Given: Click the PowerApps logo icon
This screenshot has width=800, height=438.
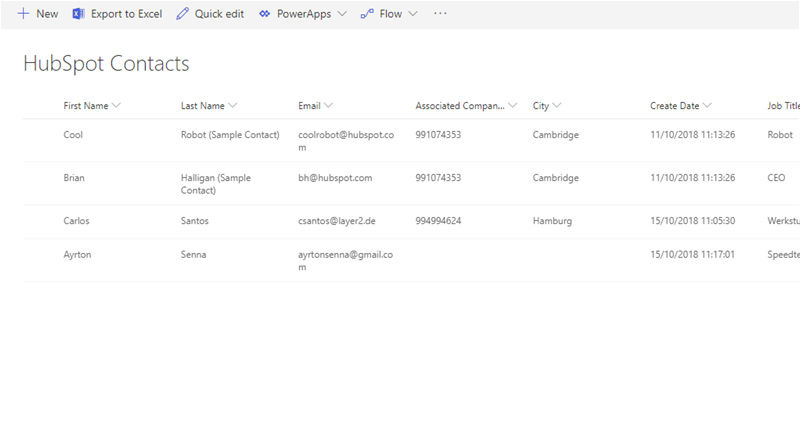Looking at the screenshot, I should 264,14.
